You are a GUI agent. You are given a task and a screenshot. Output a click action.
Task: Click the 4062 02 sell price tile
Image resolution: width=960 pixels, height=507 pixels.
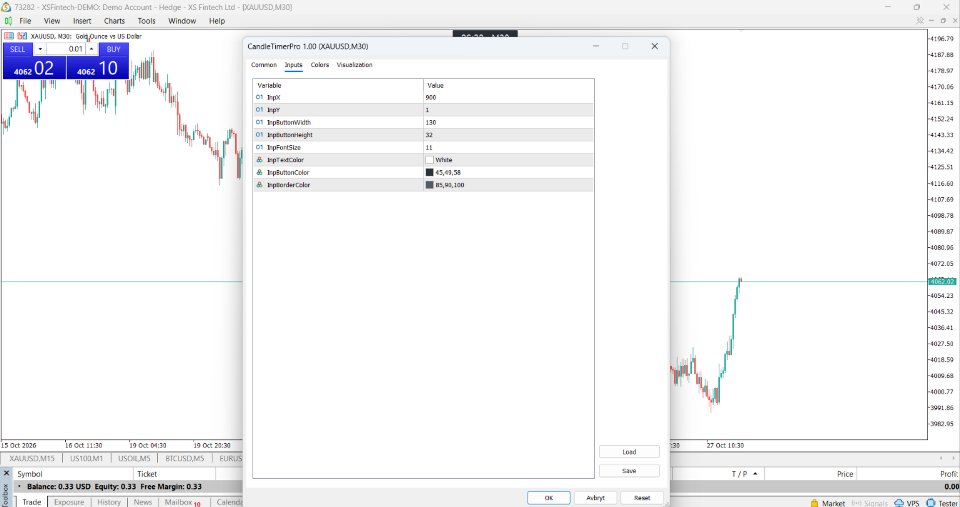tap(34, 68)
